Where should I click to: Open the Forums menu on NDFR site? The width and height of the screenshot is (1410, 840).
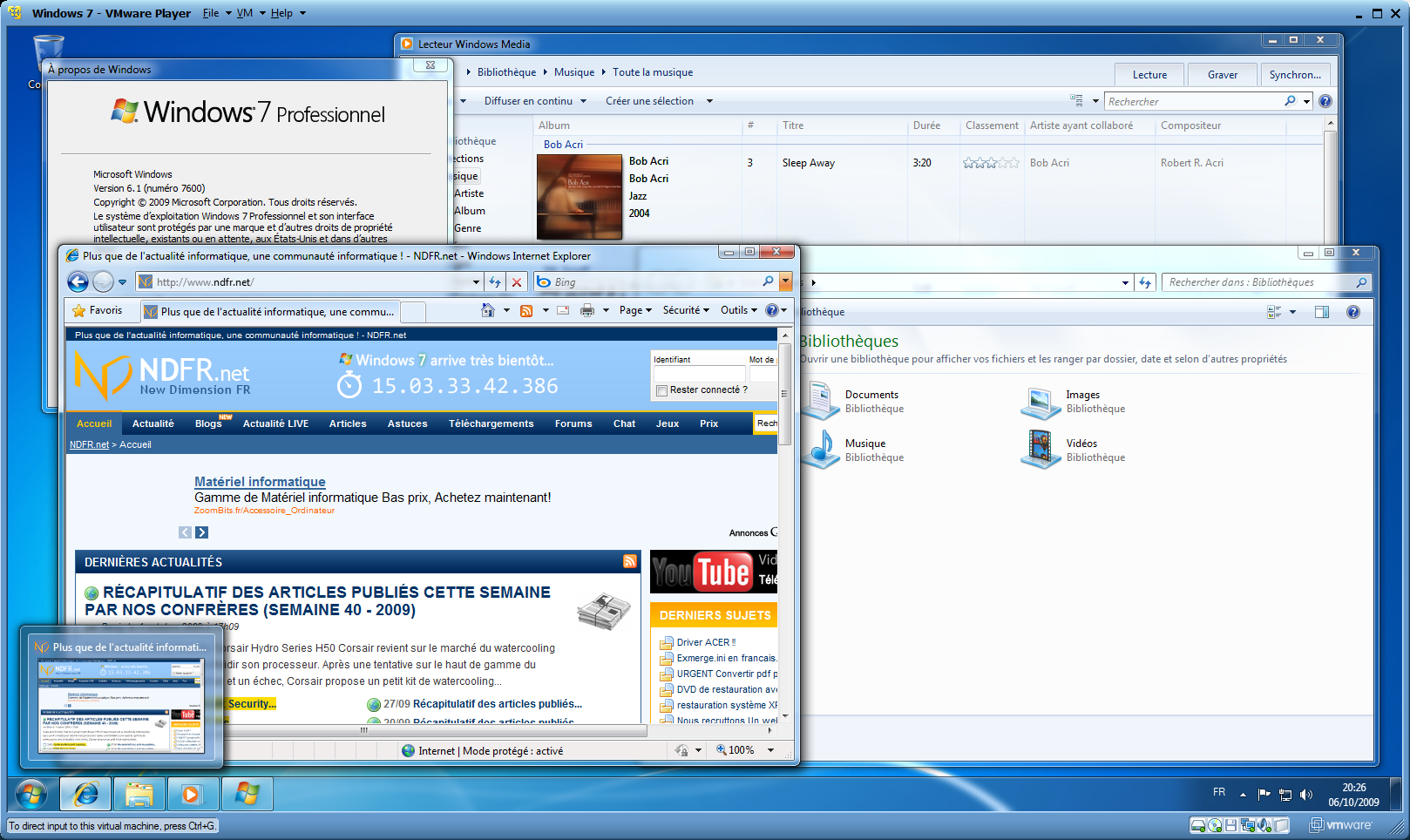(x=573, y=423)
